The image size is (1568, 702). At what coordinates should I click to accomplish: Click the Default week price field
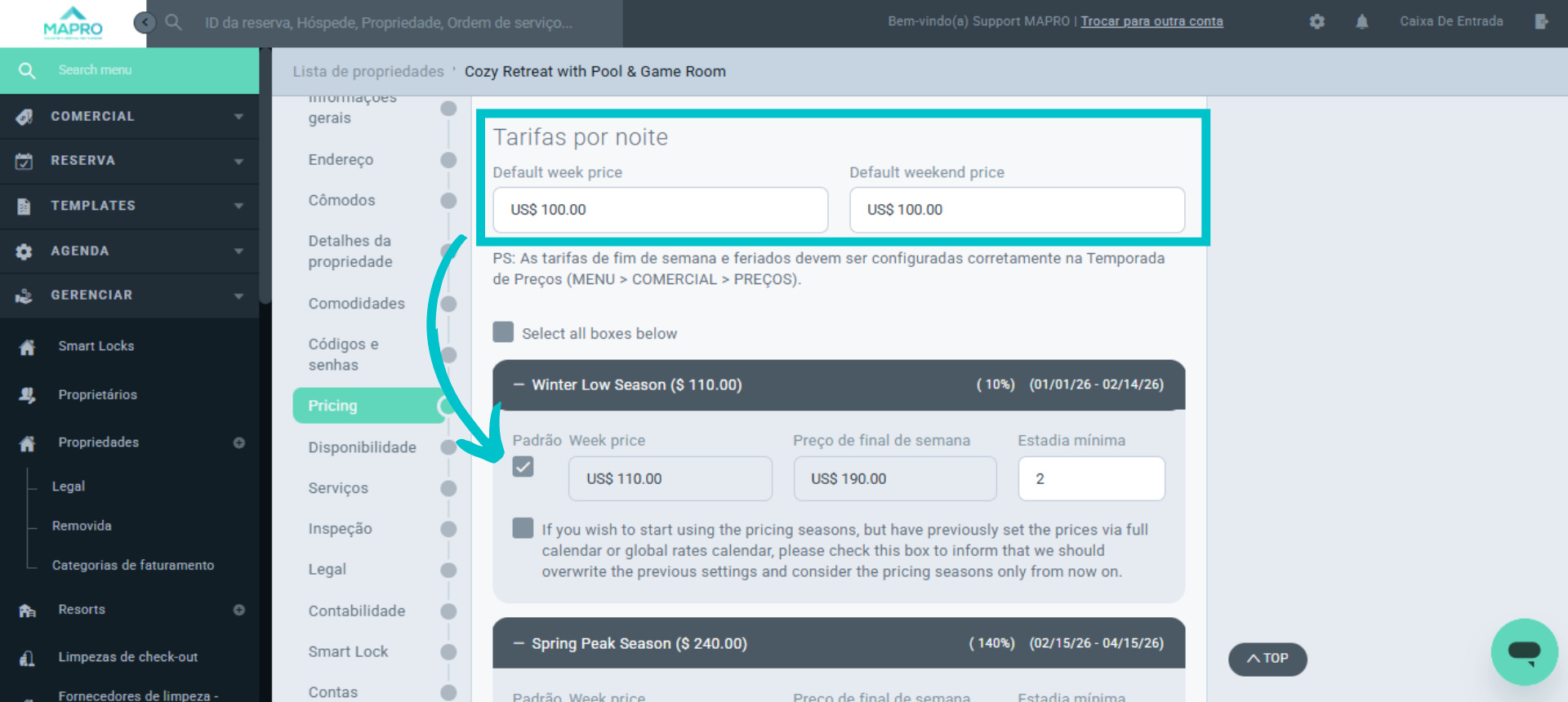click(660, 210)
